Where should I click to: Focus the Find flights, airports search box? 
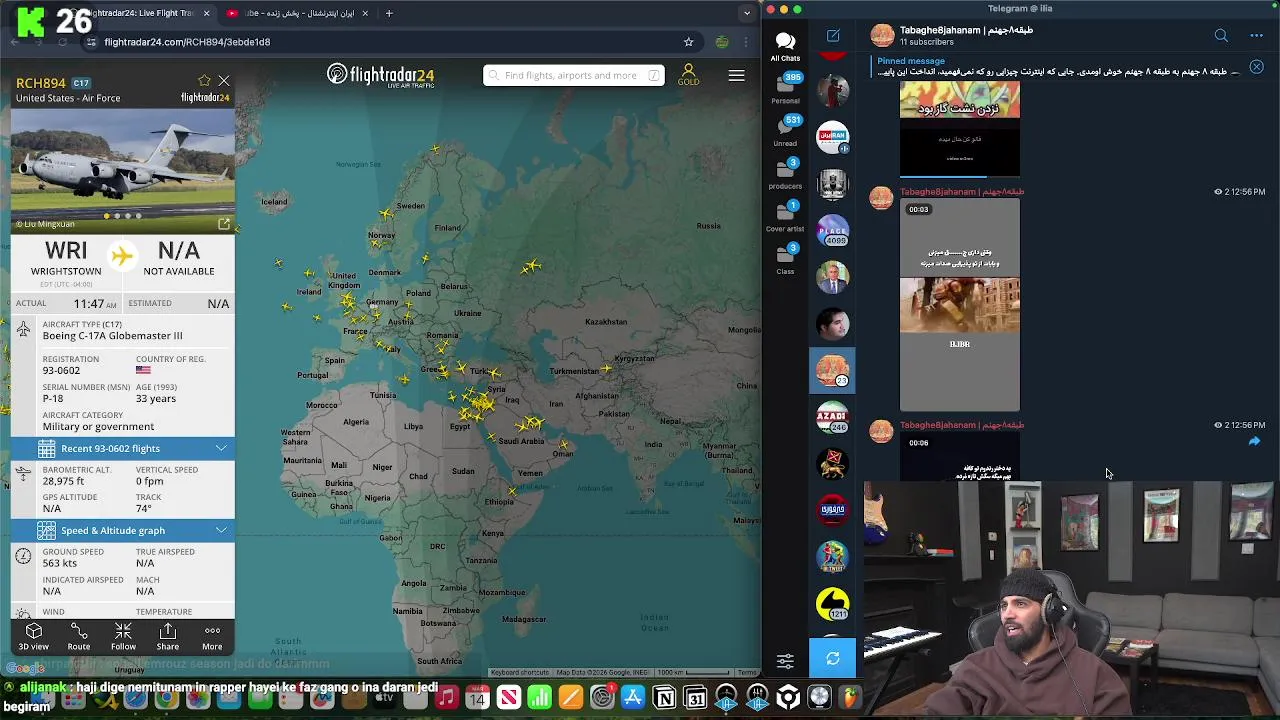click(x=573, y=75)
